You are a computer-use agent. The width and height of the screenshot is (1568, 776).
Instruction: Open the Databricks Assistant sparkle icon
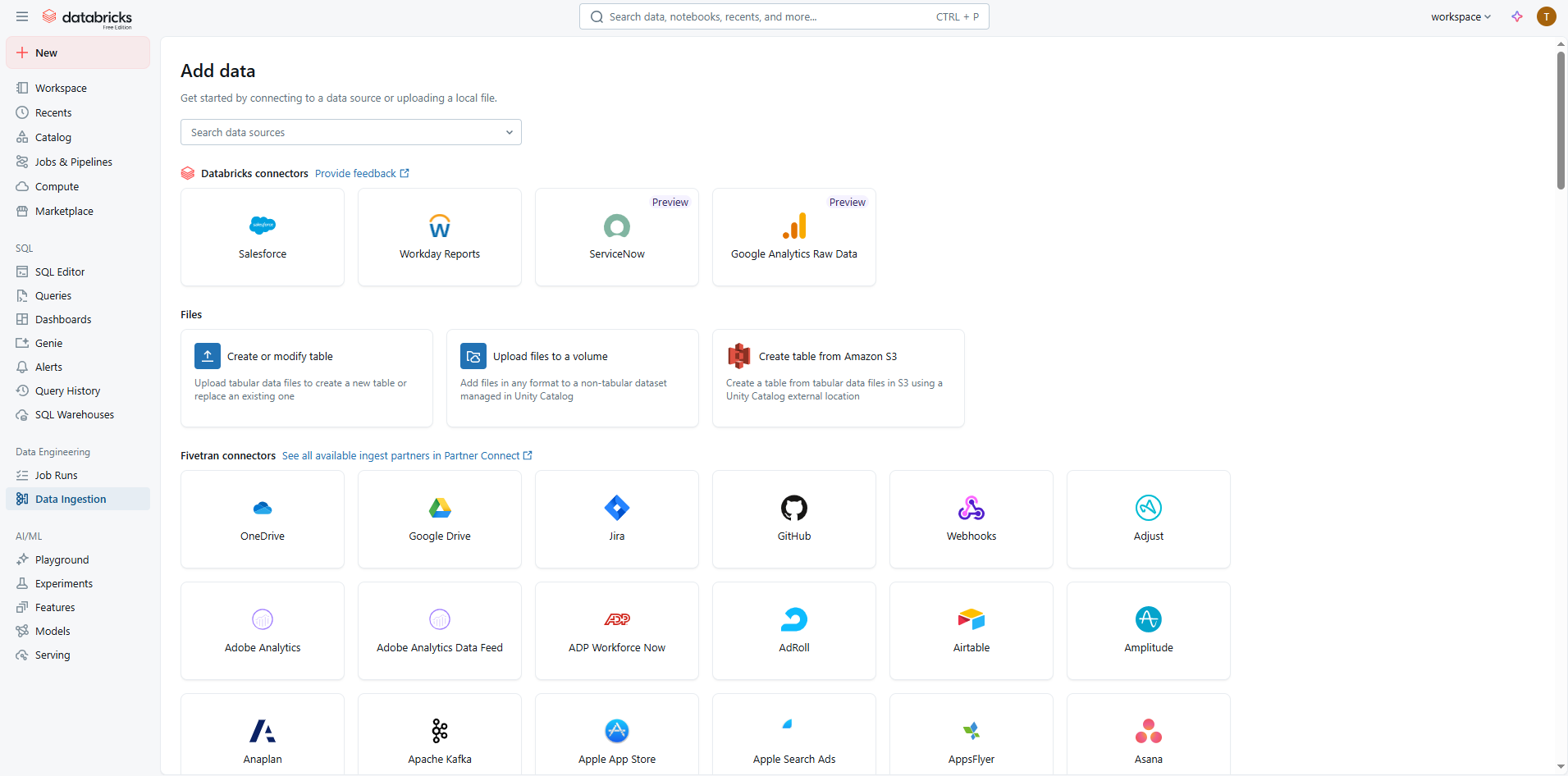(x=1517, y=16)
